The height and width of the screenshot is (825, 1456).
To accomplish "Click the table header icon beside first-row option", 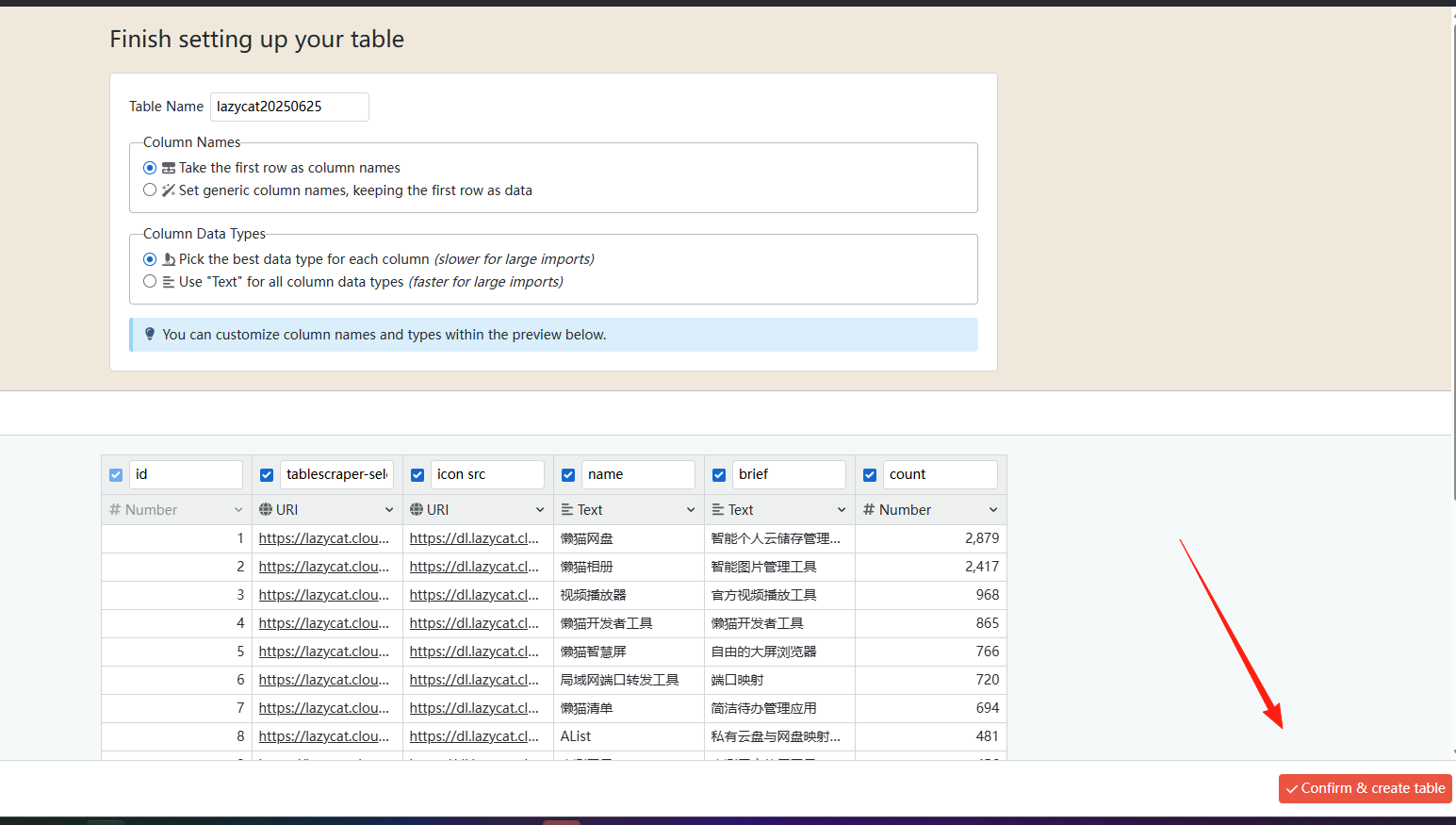I will [x=169, y=168].
